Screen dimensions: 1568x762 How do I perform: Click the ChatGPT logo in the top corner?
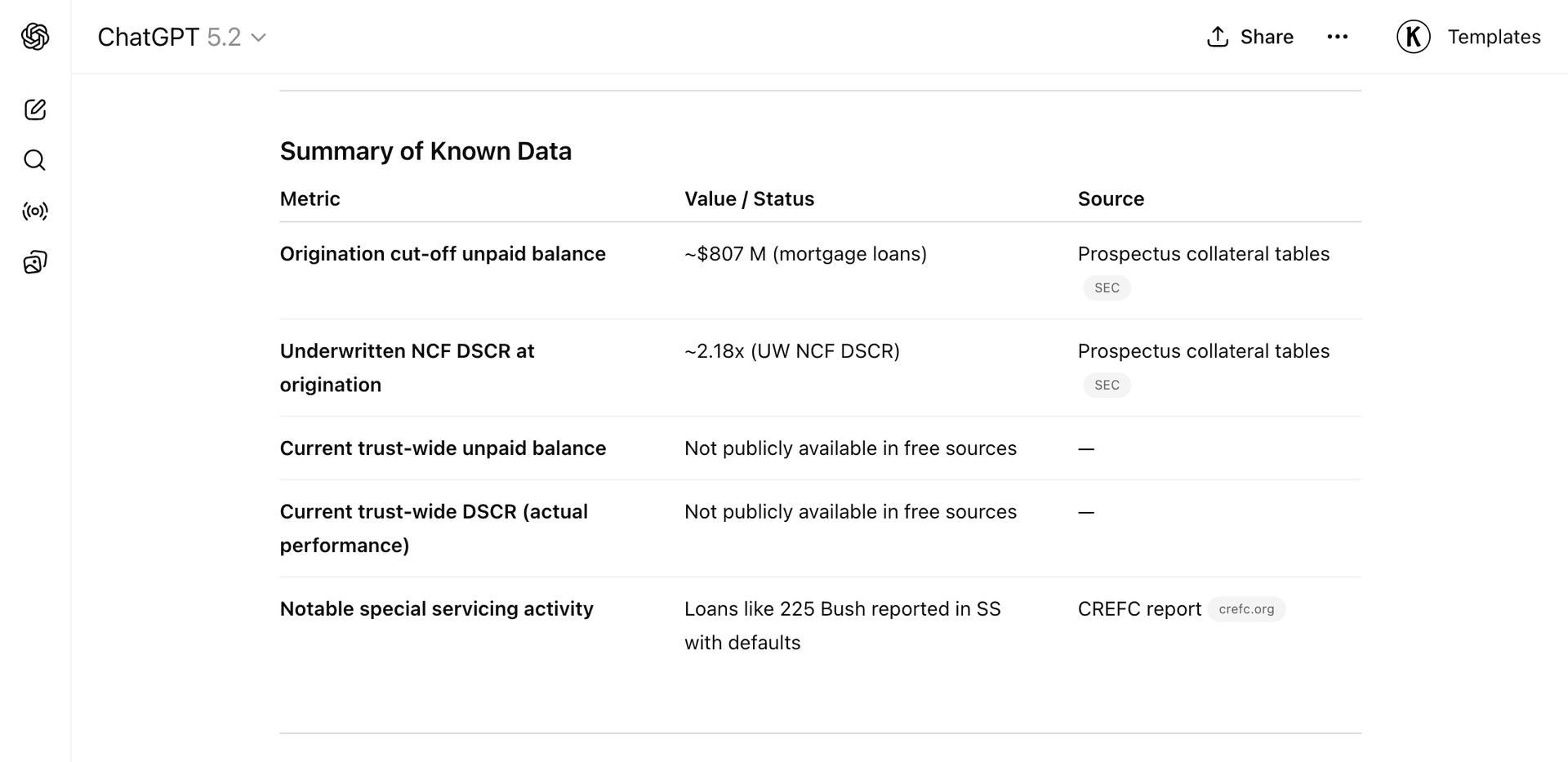click(34, 37)
